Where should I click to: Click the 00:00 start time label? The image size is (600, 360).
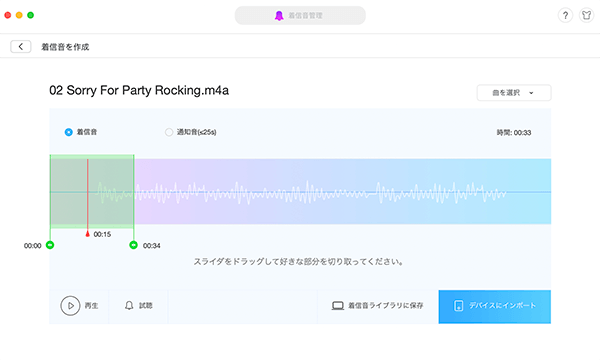coord(33,246)
